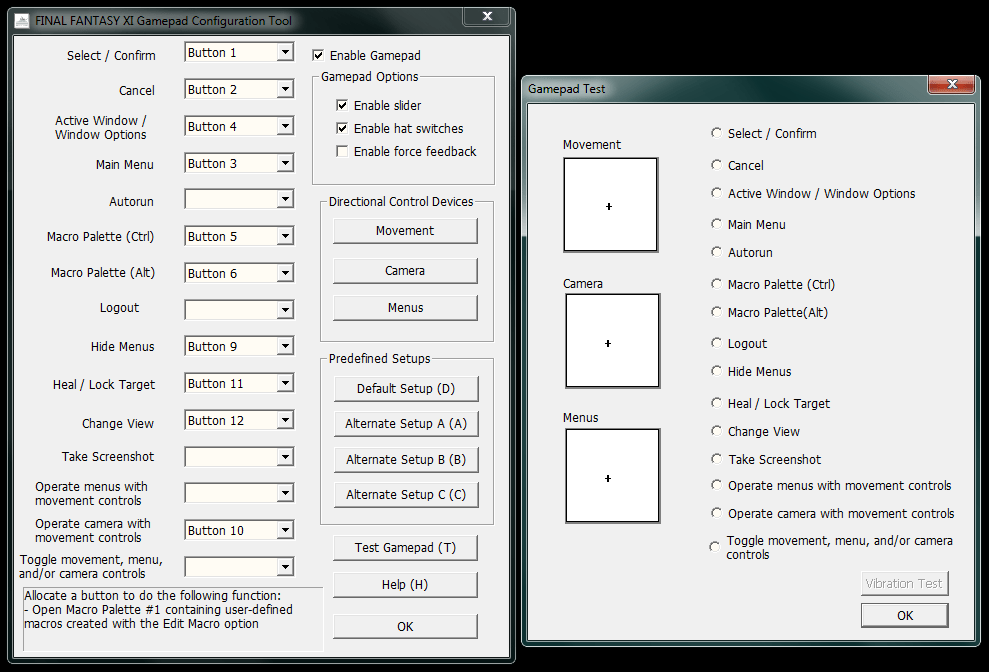This screenshot has height=672, width=989.
Task: Select Active Window / Window Options radio button
Action: [717, 192]
